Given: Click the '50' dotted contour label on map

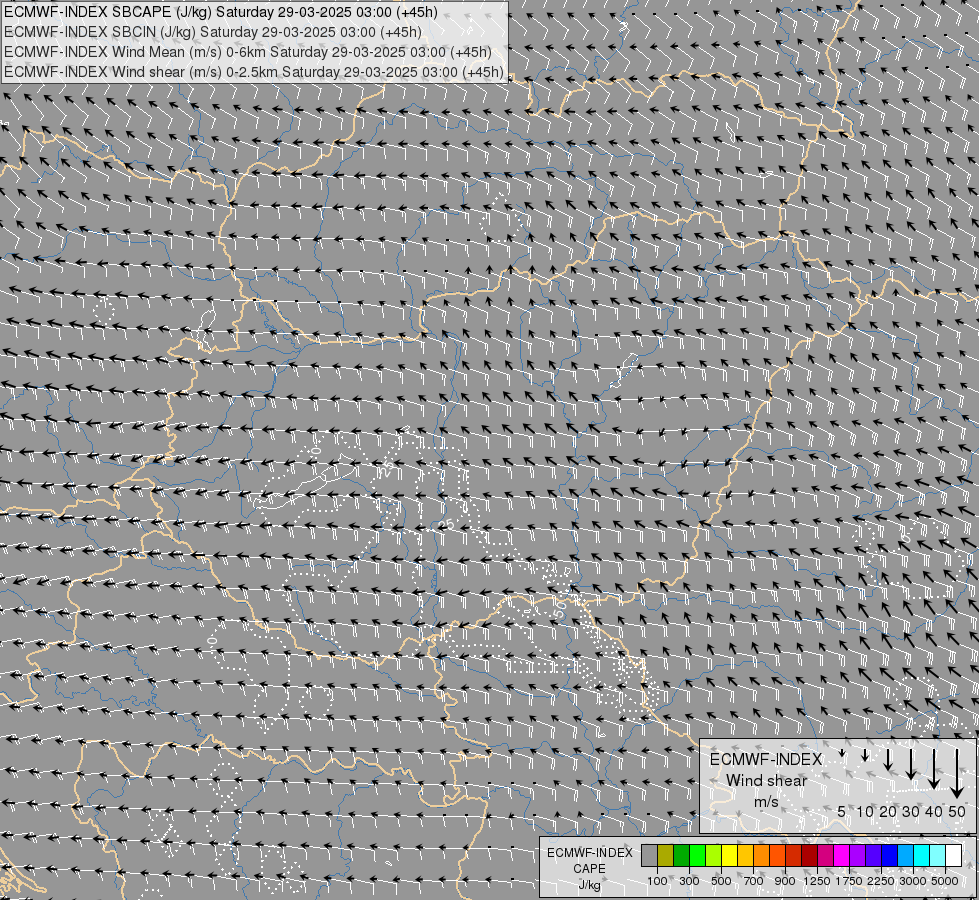Looking at the screenshot, I should 559,609.
